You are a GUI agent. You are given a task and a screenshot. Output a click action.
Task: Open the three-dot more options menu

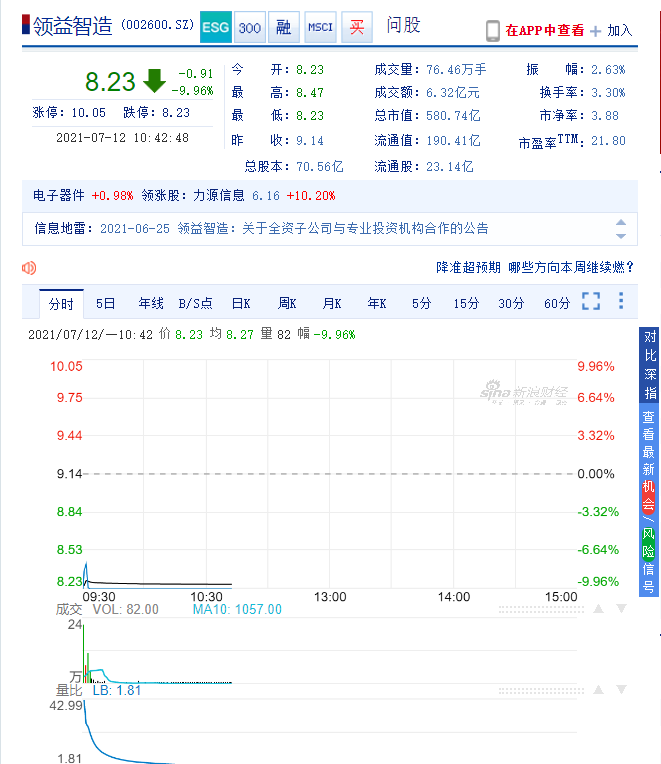point(621,301)
